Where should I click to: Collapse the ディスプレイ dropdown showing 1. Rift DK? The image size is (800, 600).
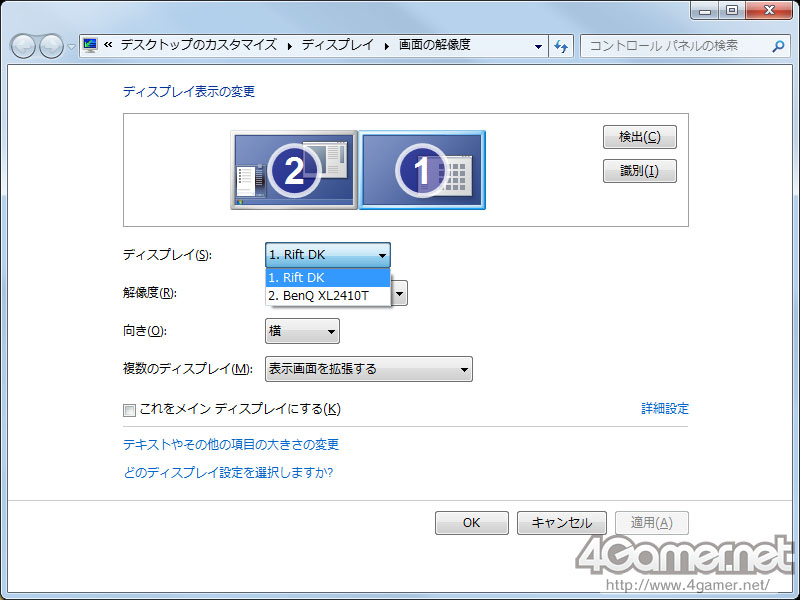[x=327, y=255]
